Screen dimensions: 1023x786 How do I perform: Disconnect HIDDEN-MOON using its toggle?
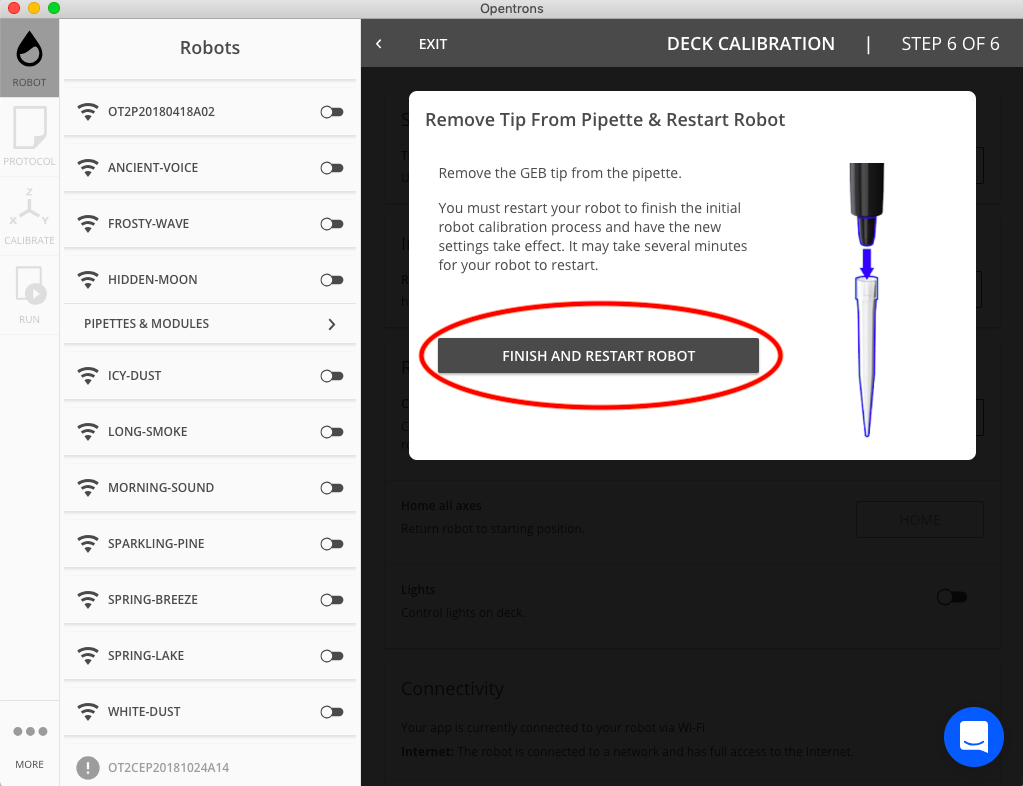[x=332, y=280]
